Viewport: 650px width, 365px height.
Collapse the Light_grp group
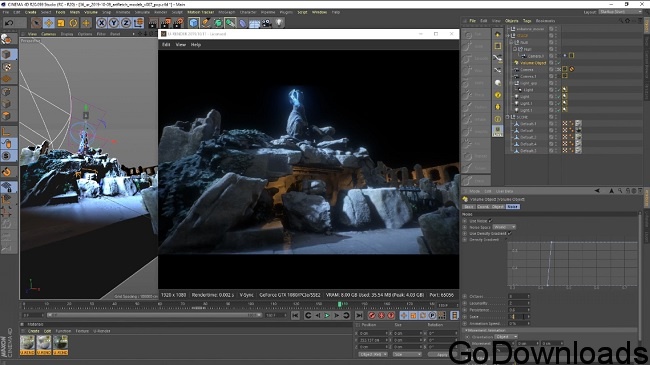click(x=511, y=83)
